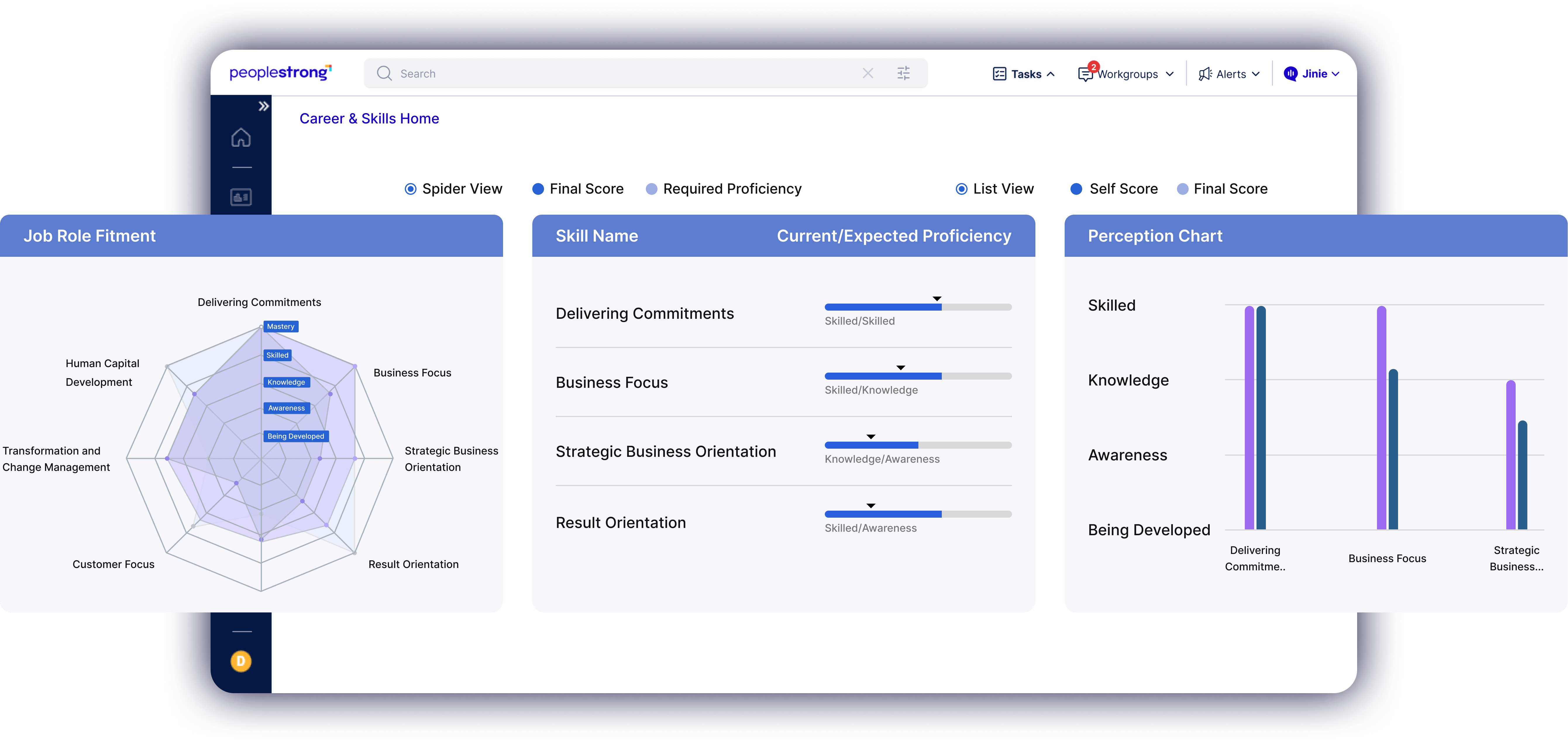Click the Knowledge label on spider chart
1568x742 pixels.
tap(287, 382)
